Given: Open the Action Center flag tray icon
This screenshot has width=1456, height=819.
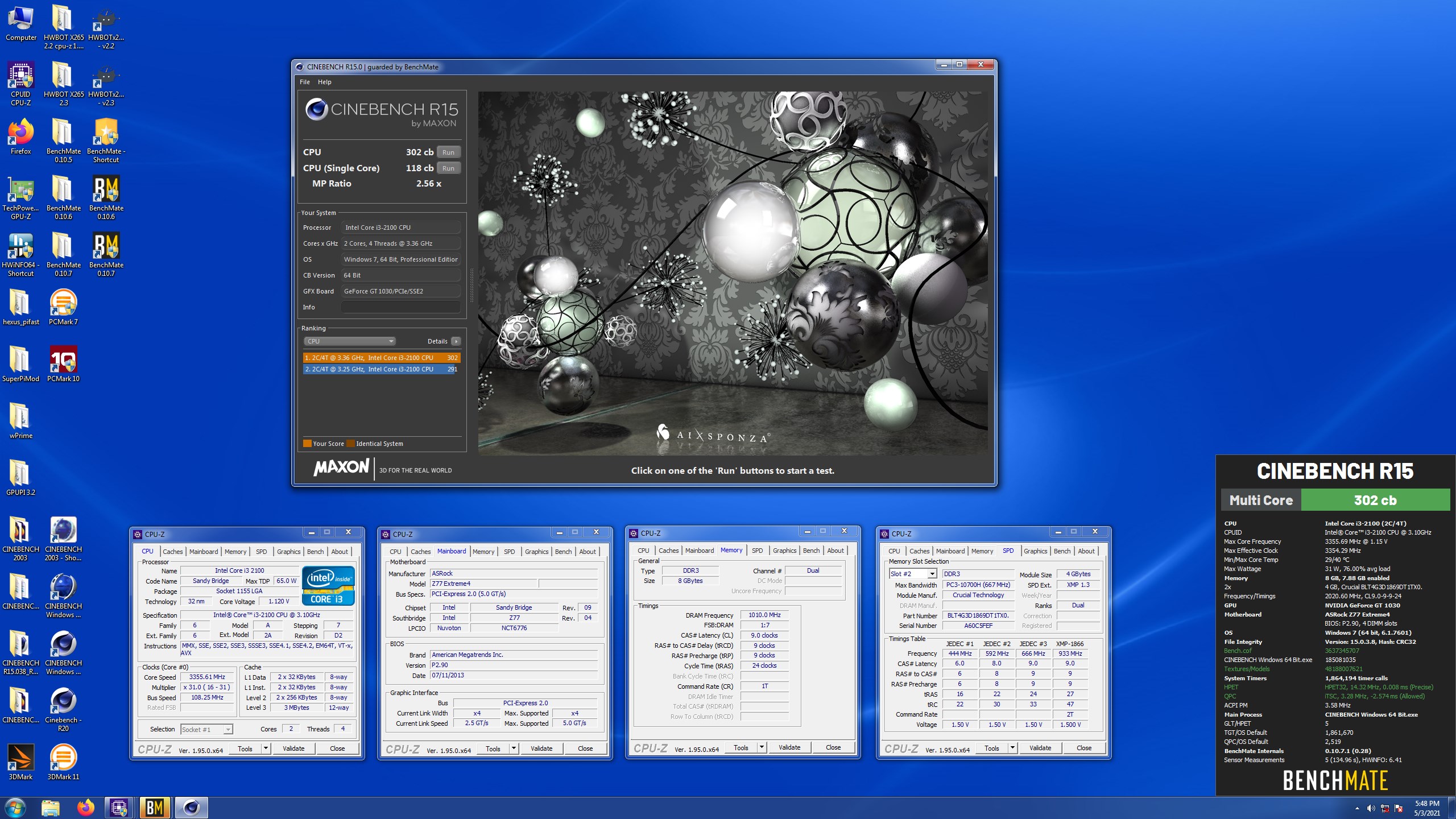Looking at the screenshot, I should point(1399,808).
